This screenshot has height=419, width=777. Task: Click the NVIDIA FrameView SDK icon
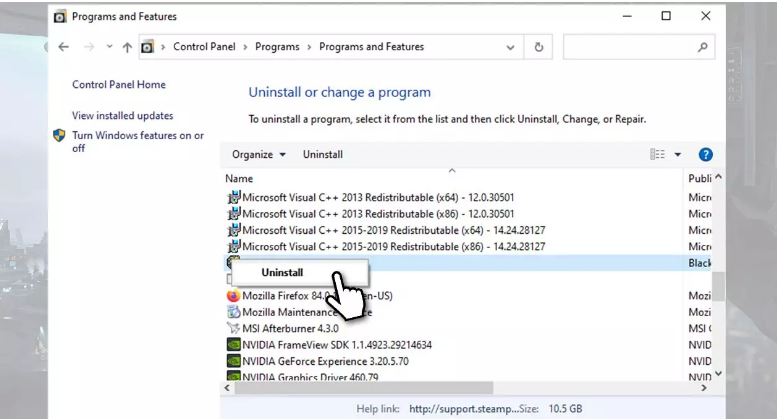tap(233, 345)
